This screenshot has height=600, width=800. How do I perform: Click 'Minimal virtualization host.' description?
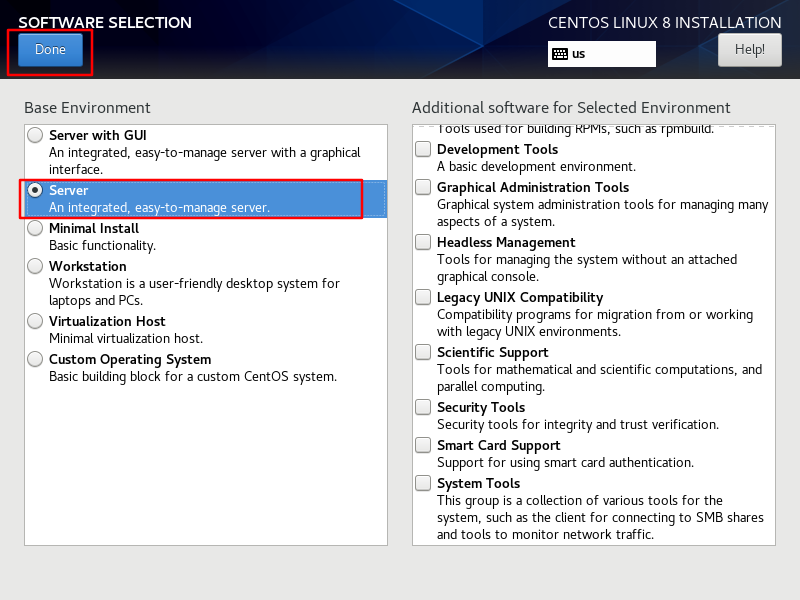pyautogui.click(x=126, y=338)
